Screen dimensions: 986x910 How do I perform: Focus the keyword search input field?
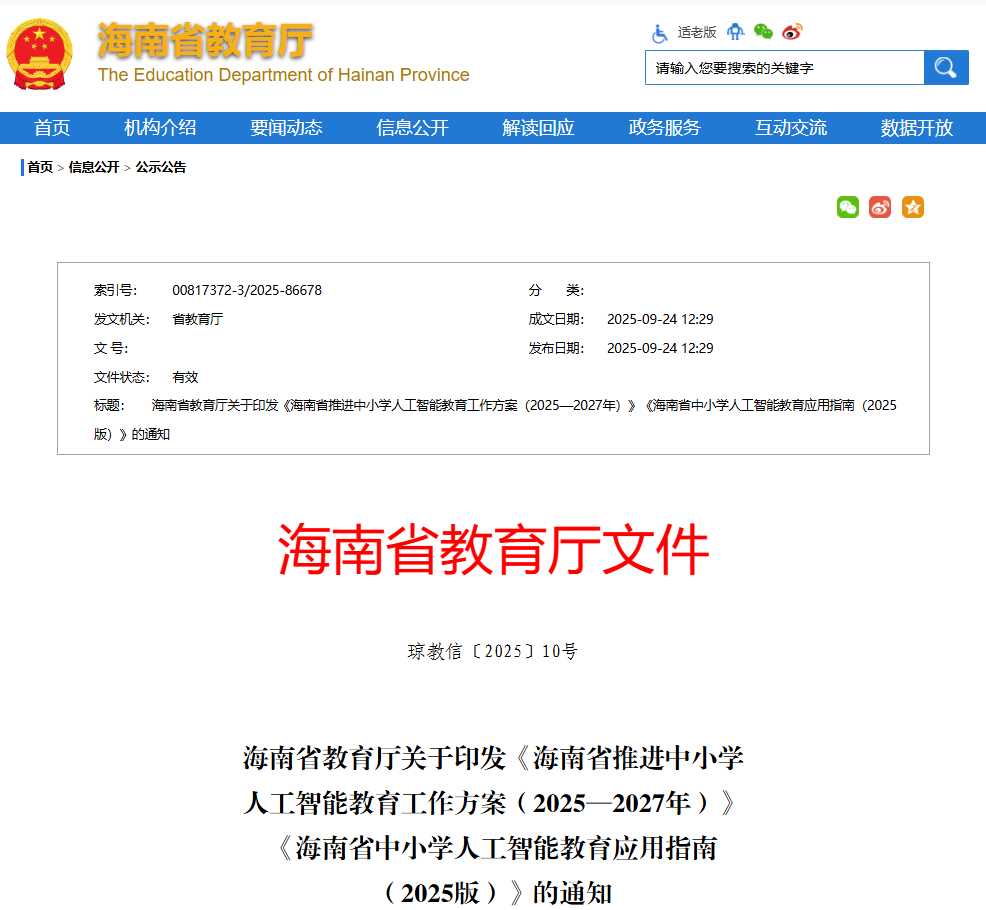pos(784,68)
